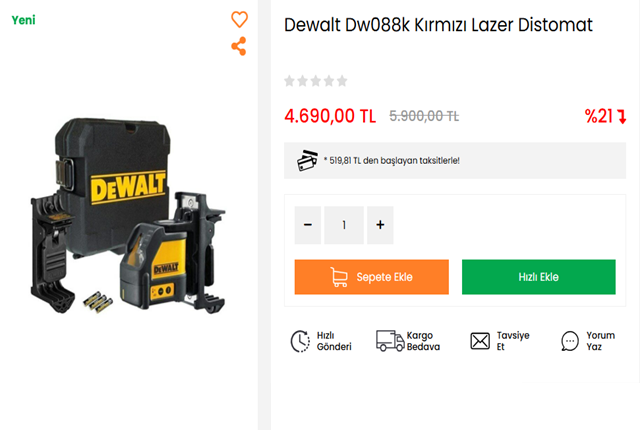Click the Kargo Bedava truck icon
The width and height of the screenshot is (640, 430).
390,341
